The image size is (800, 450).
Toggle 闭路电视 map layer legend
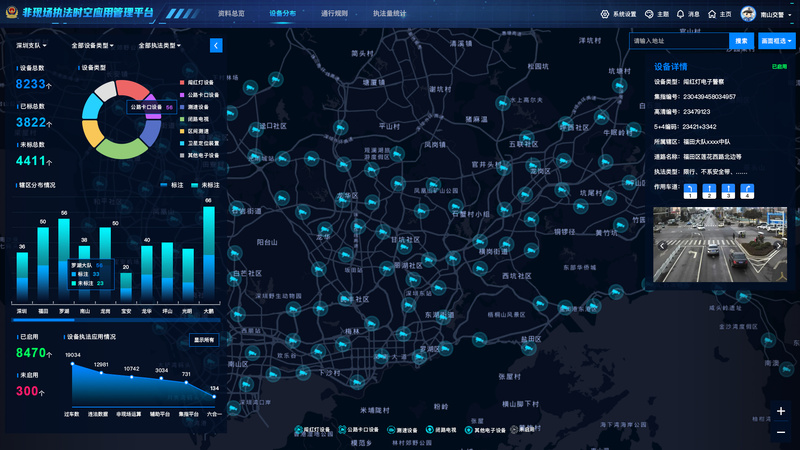click(x=441, y=430)
